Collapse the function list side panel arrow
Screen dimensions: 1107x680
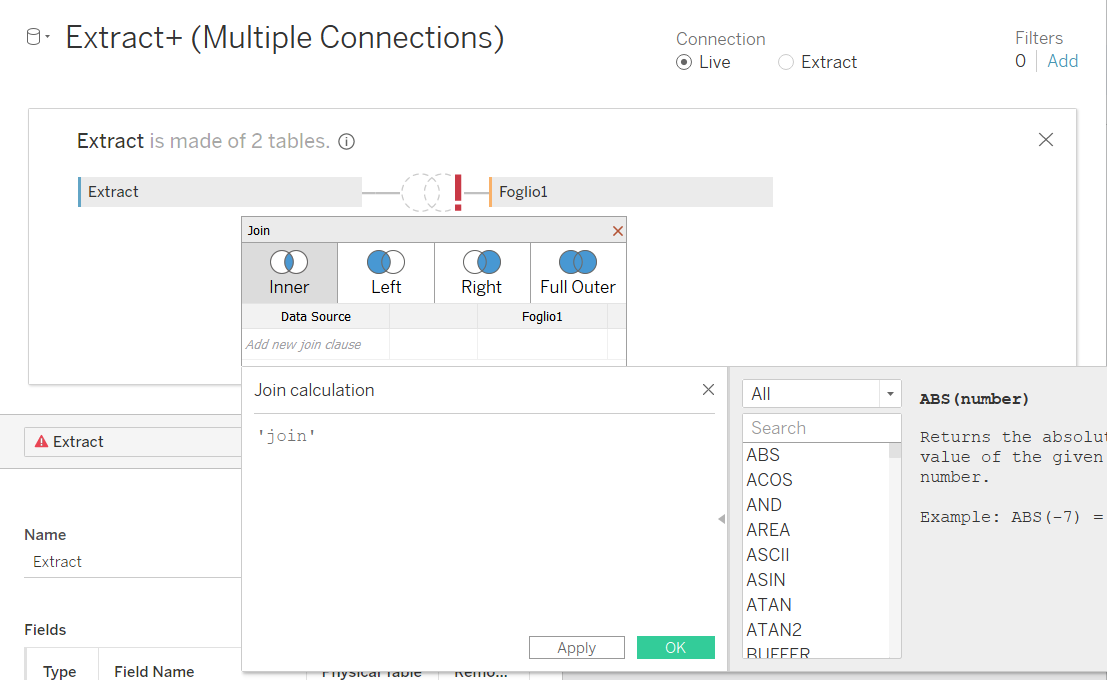[722, 519]
